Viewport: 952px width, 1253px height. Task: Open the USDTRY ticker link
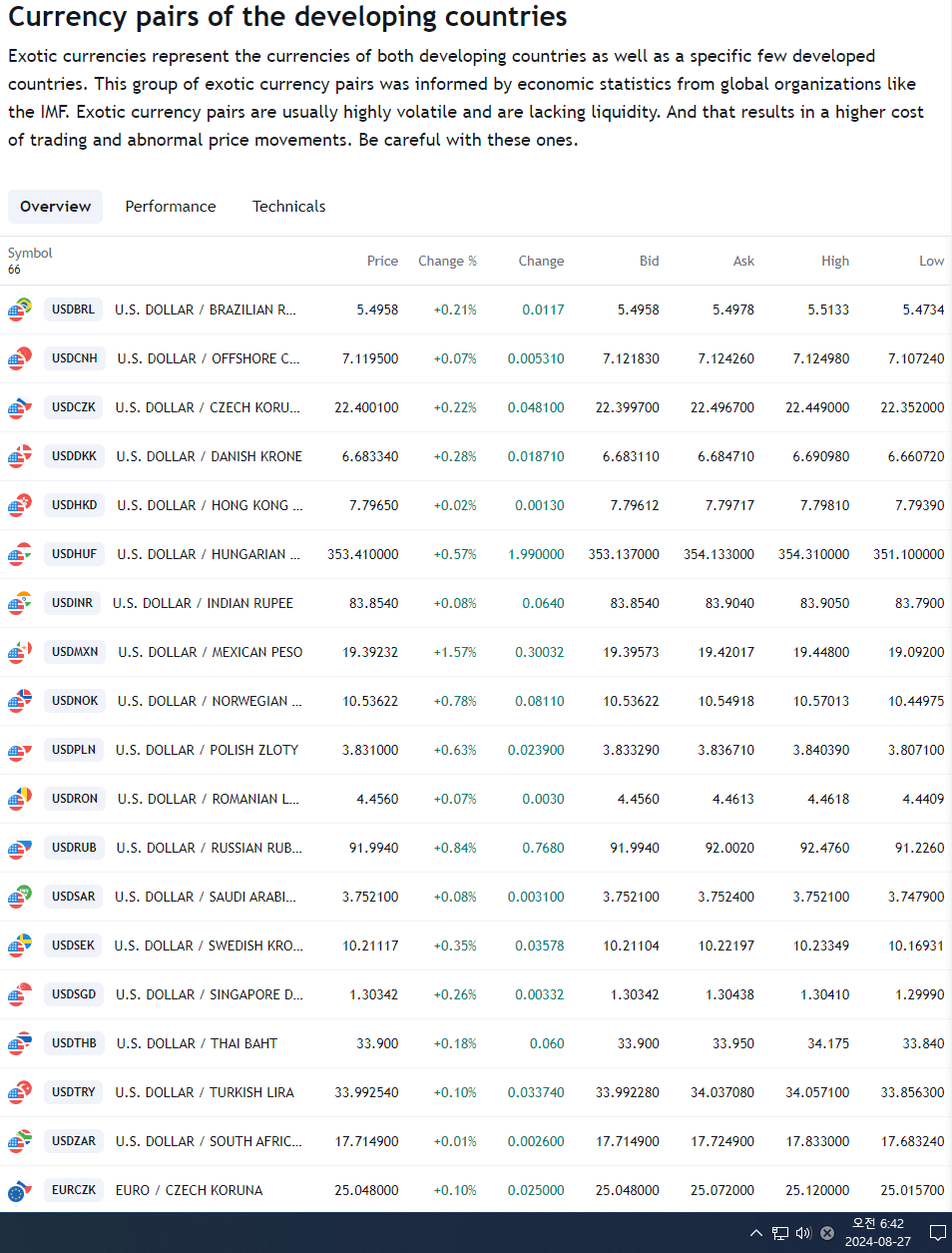point(74,1092)
